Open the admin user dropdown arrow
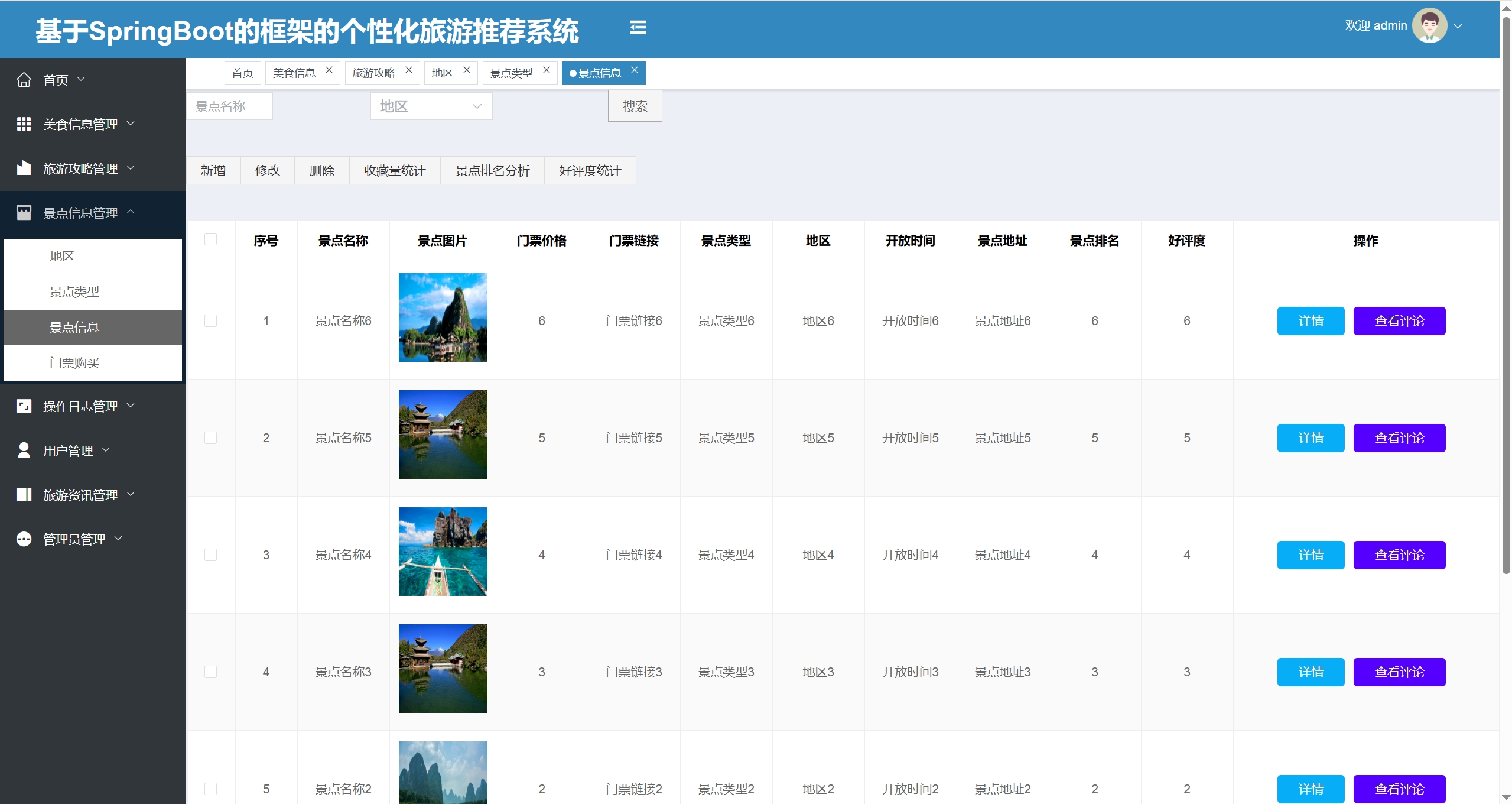Viewport: 1512px width, 804px height. [x=1458, y=26]
